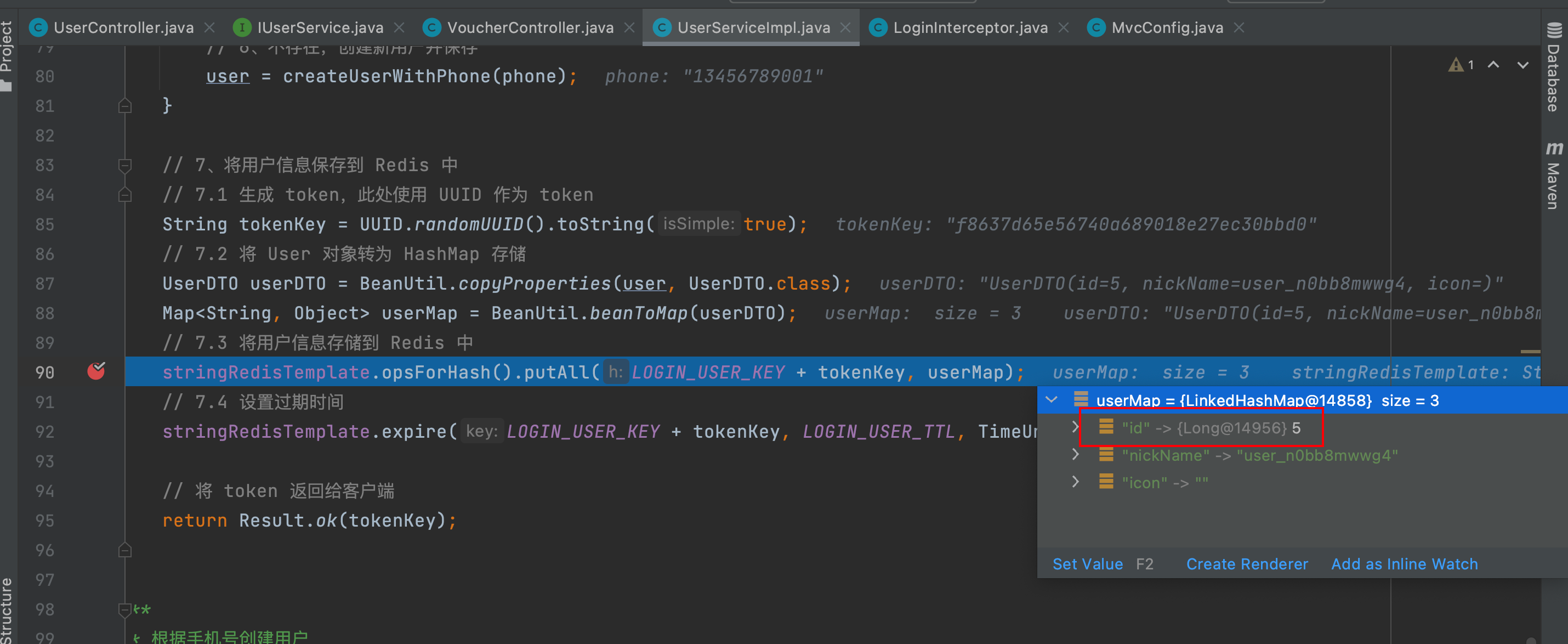This screenshot has width=1568, height=644.
Task: Close the UserController.java tab
Action: tap(209, 27)
